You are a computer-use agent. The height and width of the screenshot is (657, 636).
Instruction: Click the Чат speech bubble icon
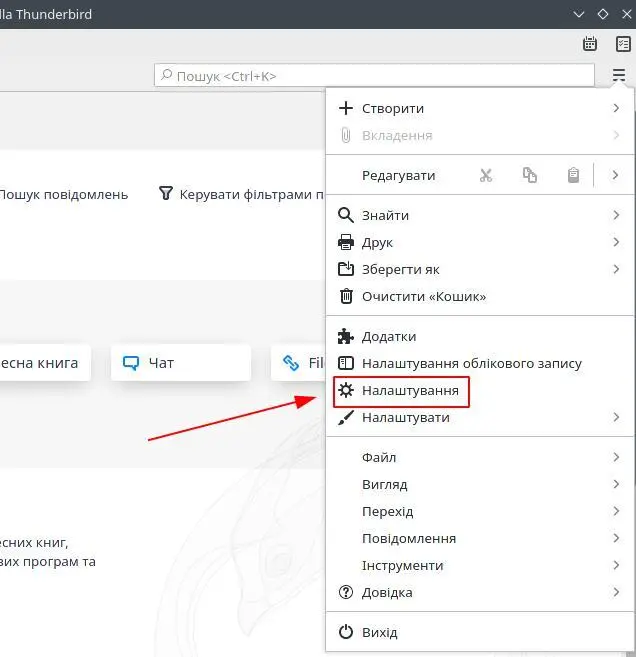[x=131, y=363]
